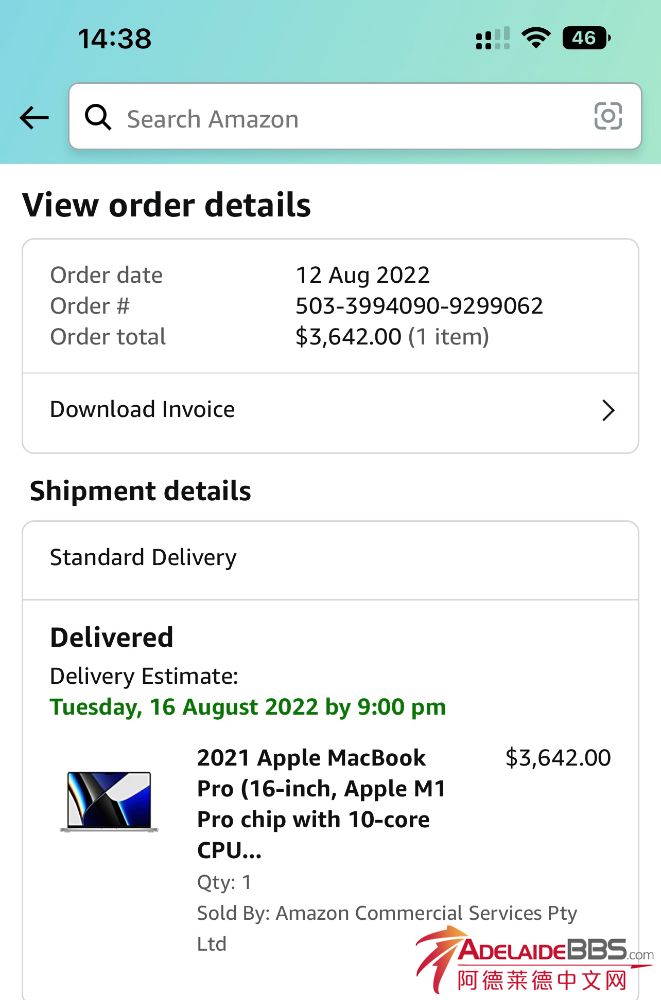Image resolution: width=661 pixels, height=1000 pixels.
Task: Select the order number 503-3994090-9299062
Action: (419, 306)
